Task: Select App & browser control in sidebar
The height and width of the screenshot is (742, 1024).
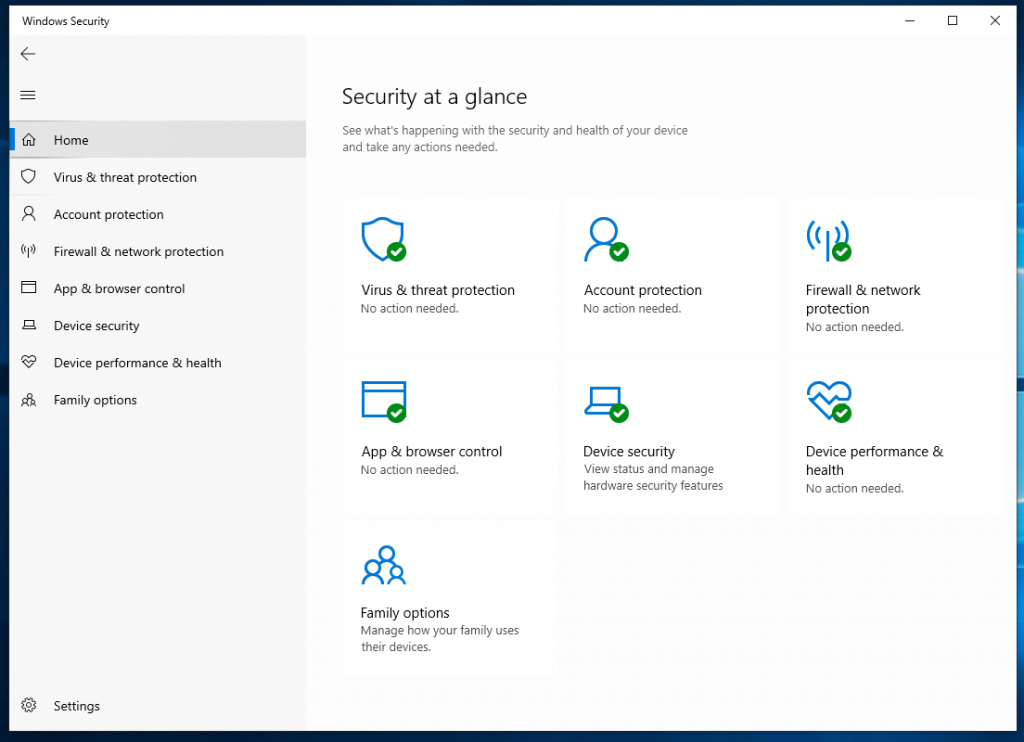Action: click(158, 289)
